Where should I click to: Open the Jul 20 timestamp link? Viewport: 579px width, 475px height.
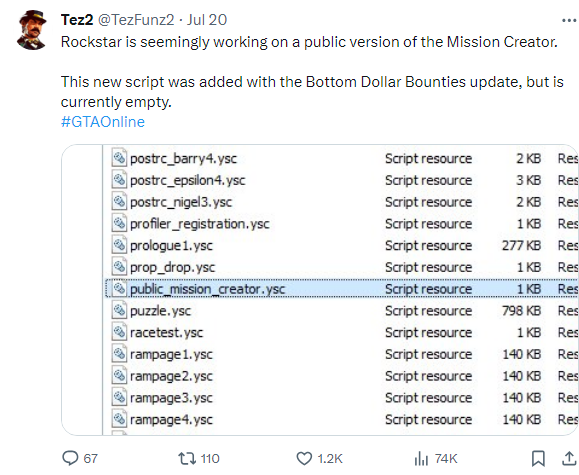point(207,20)
